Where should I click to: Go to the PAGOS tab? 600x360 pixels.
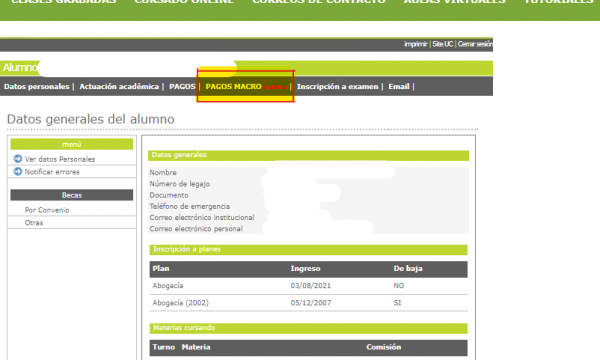click(x=182, y=86)
